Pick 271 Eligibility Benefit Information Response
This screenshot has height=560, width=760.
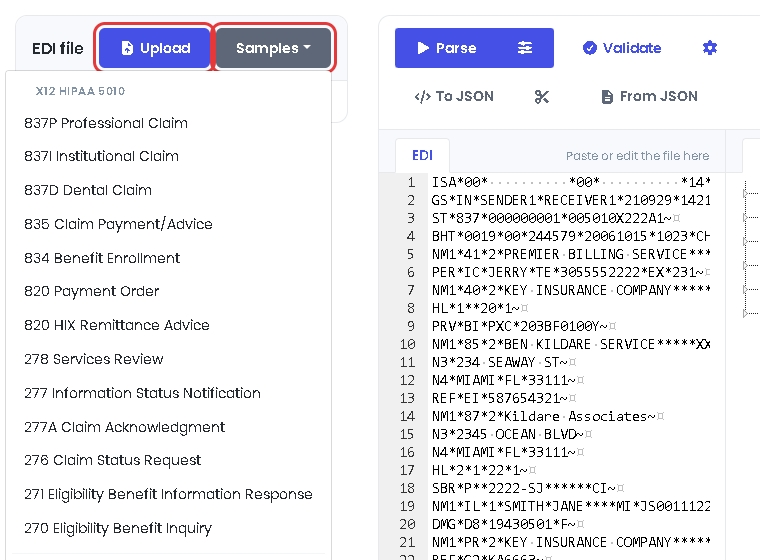(168, 494)
